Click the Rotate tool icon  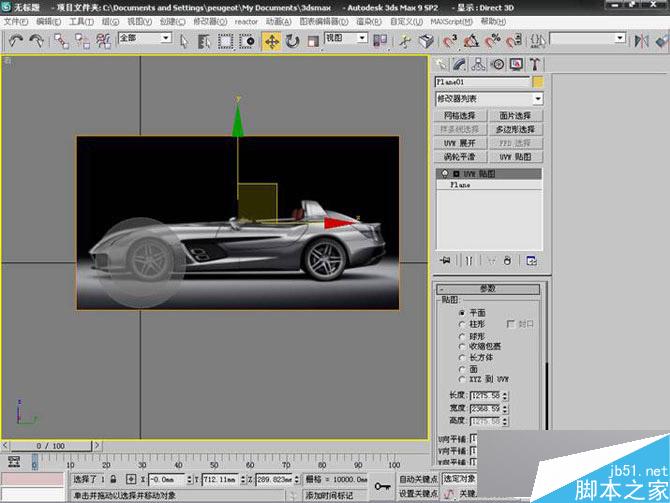[292, 41]
